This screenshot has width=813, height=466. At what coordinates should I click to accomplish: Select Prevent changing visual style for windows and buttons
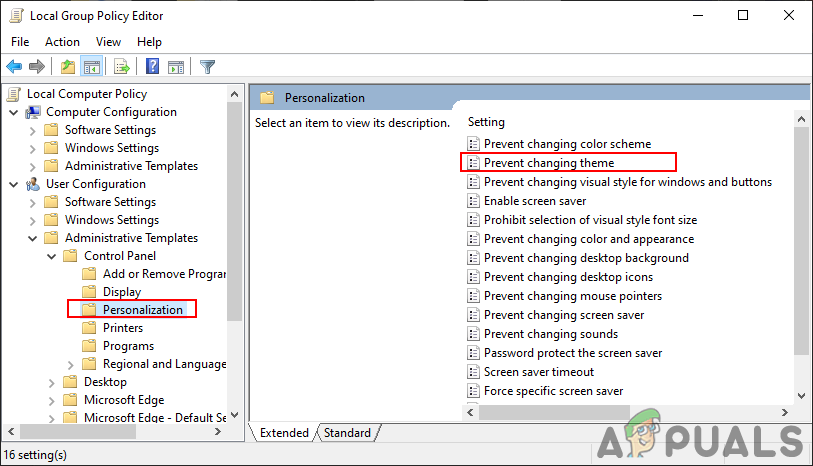pos(628,182)
